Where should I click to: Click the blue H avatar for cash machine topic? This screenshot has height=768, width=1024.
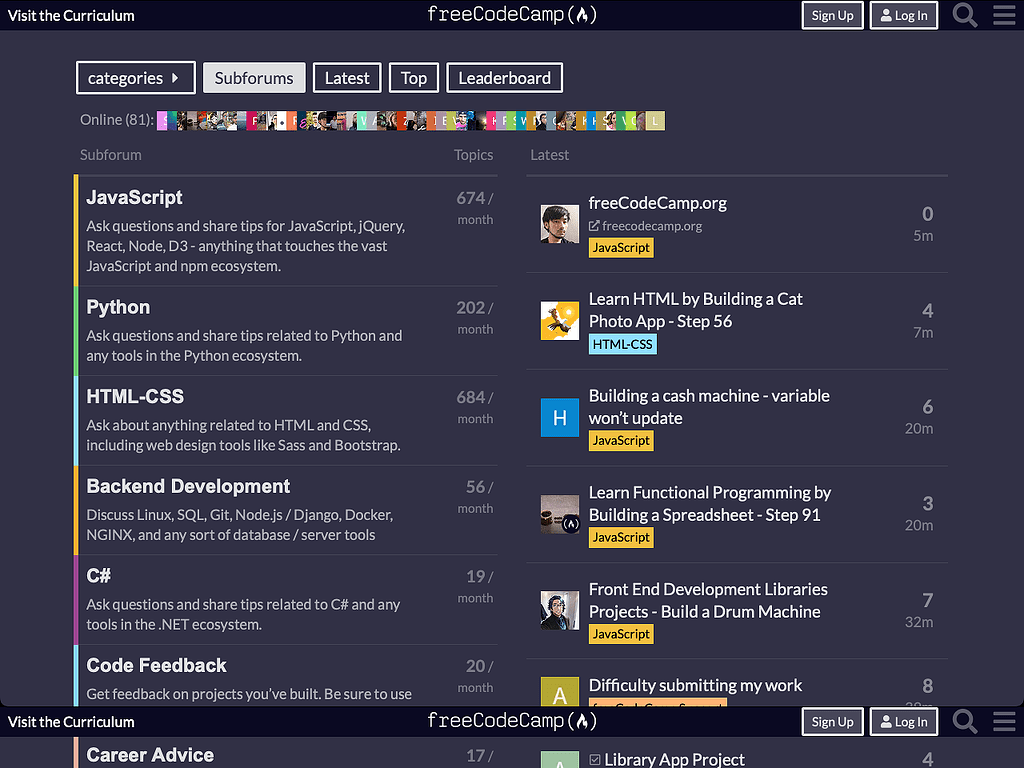(x=559, y=417)
